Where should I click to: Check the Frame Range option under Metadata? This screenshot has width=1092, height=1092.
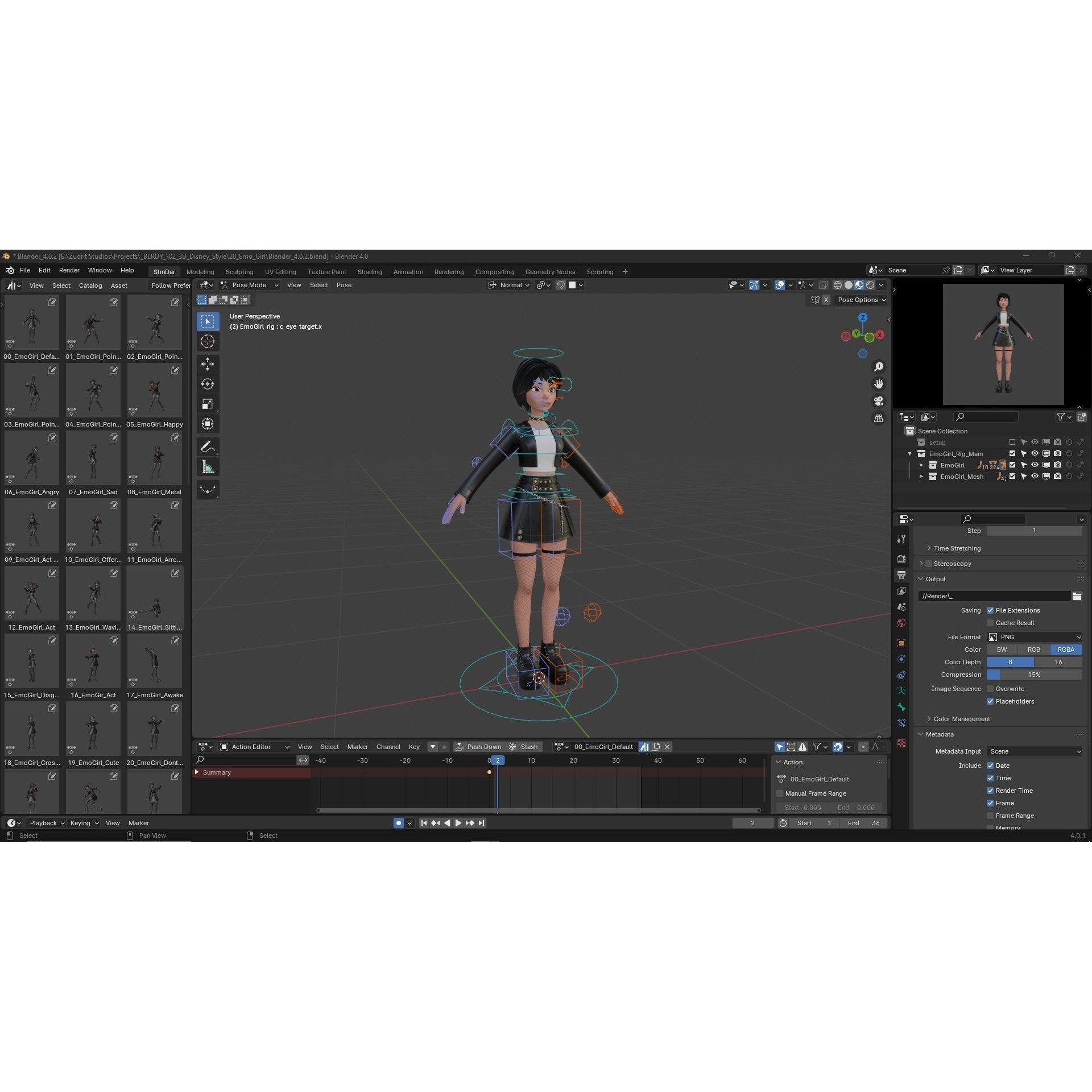pos(990,816)
